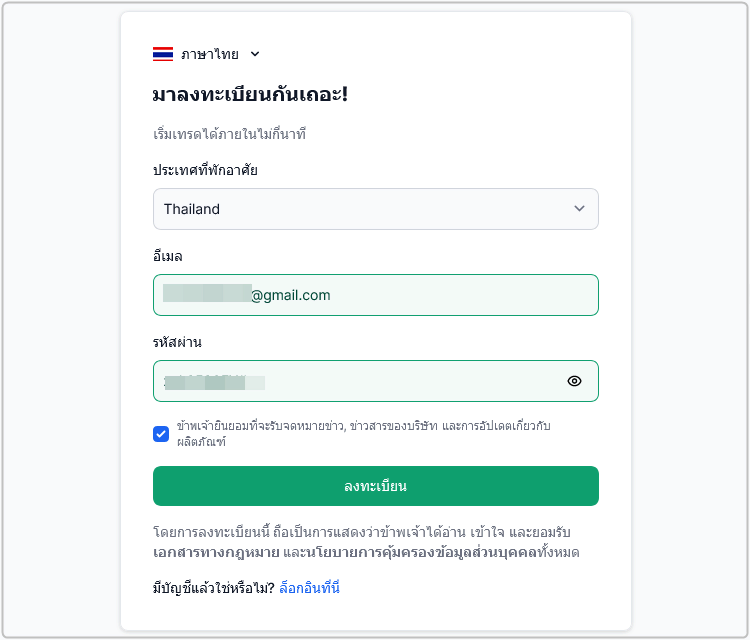This screenshot has height=640, width=750.
Task: Open the นโยบายการคุ้มครองข้อมูลส่วนบุคคล privacy policy link
Action: 430,552
